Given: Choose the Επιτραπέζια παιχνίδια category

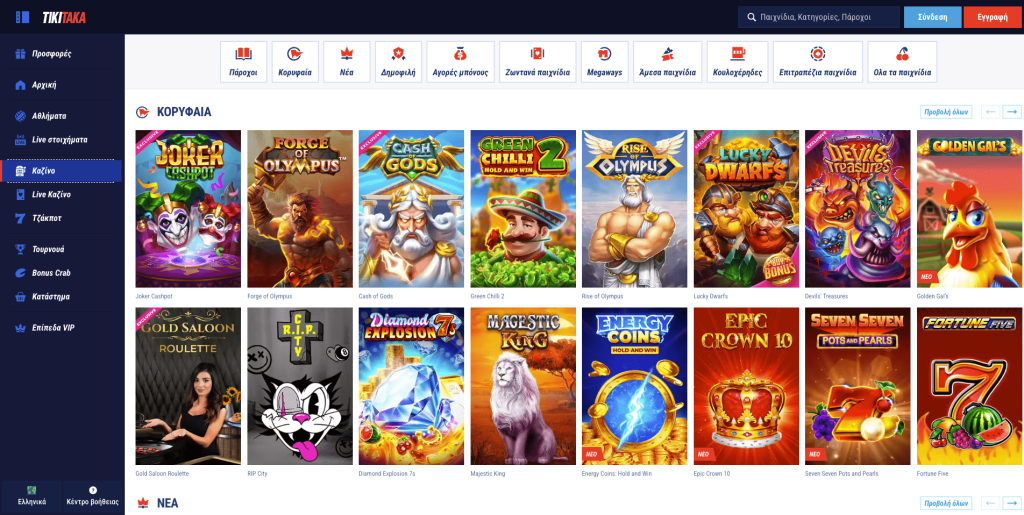Looking at the screenshot, I should (x=817, y=62).
